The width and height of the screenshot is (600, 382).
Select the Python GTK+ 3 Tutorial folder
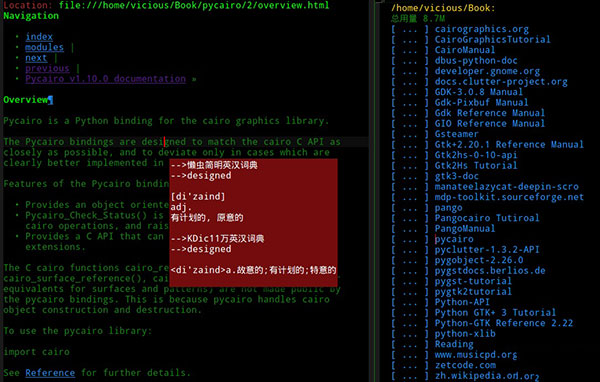click(x=495, y=313)
